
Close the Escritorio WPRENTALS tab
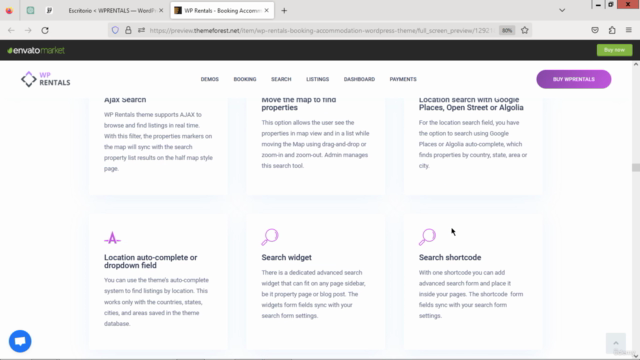pyautogui.click(x=161, y=11)
